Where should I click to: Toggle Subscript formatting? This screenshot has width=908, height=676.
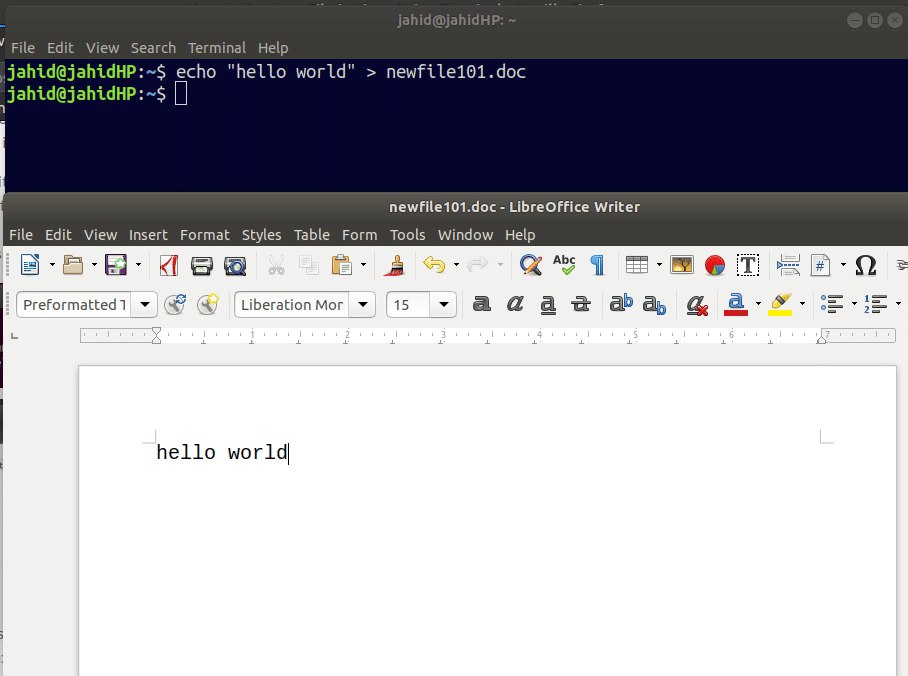654,305
